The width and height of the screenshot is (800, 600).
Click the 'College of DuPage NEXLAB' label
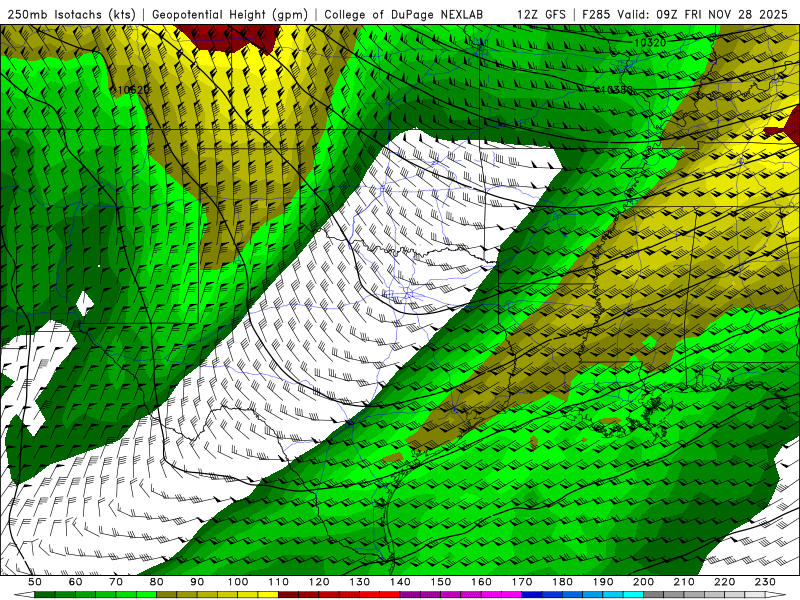tap(404, 14)
